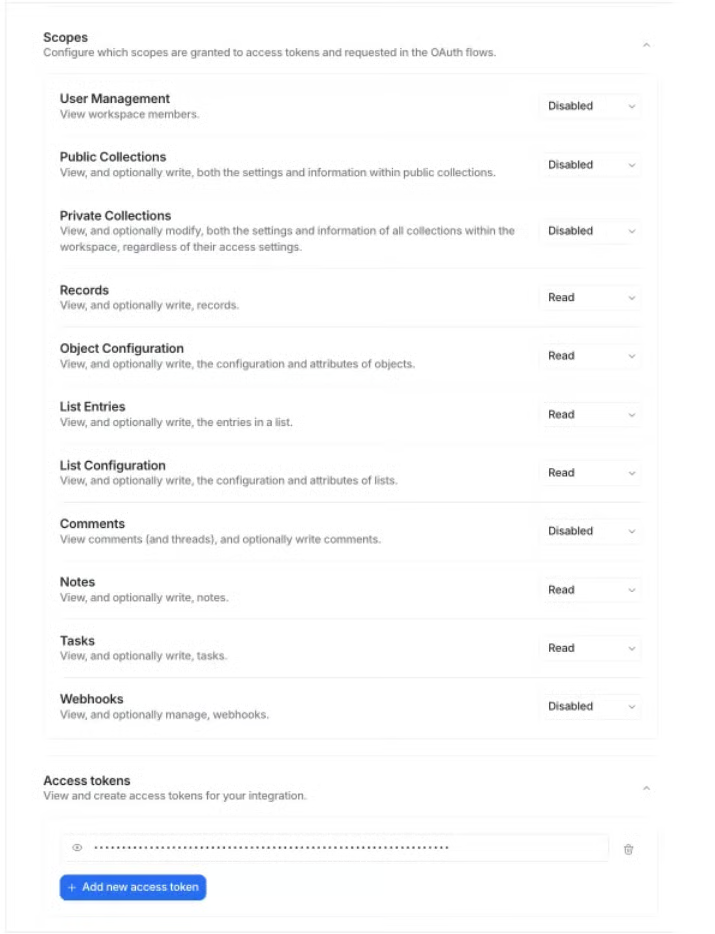Viewport: 715px width, 934px height.
Task: Click the masked access token field
Action: (334, 848)
